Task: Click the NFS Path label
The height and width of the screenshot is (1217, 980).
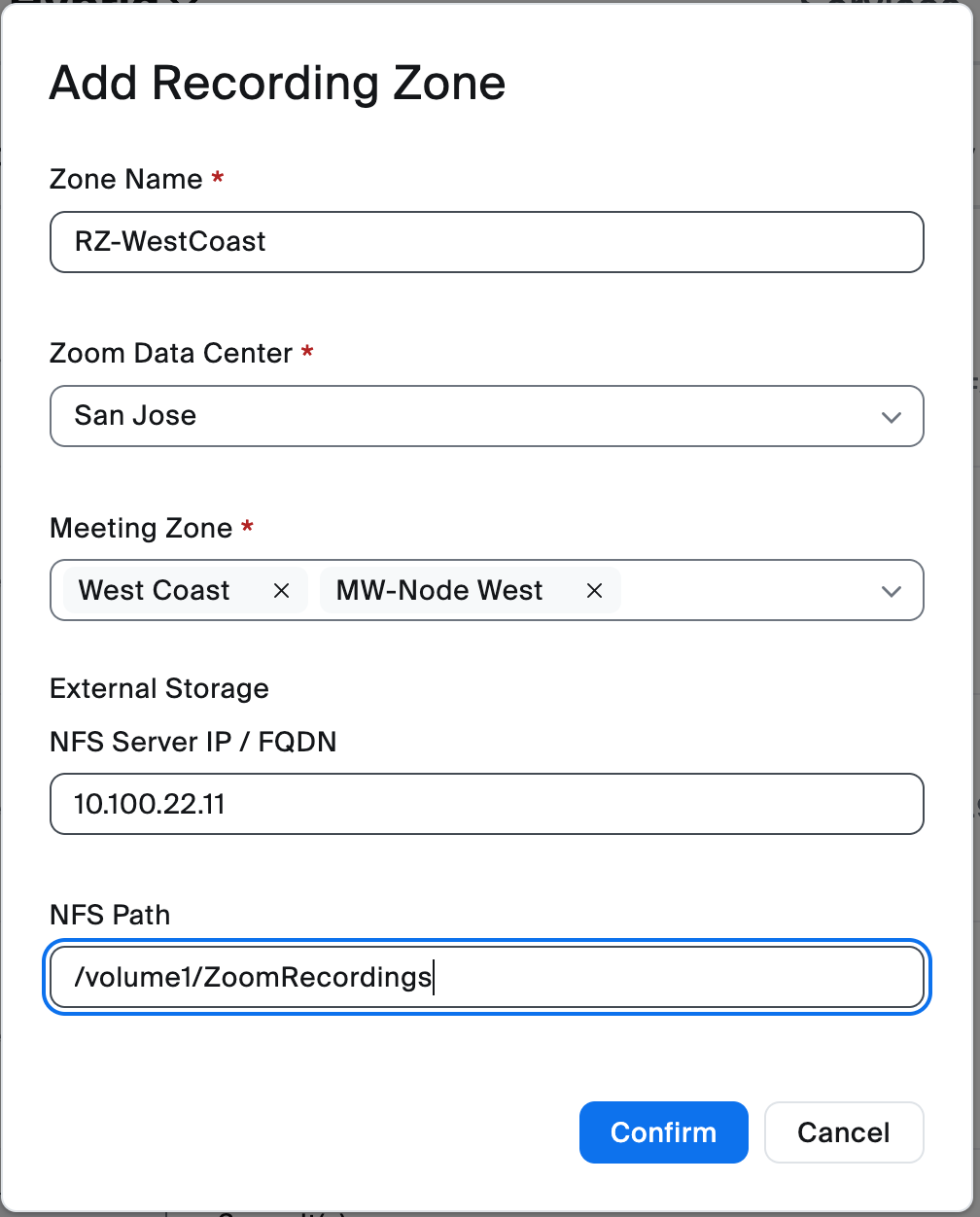Action: tap(110, 916)
